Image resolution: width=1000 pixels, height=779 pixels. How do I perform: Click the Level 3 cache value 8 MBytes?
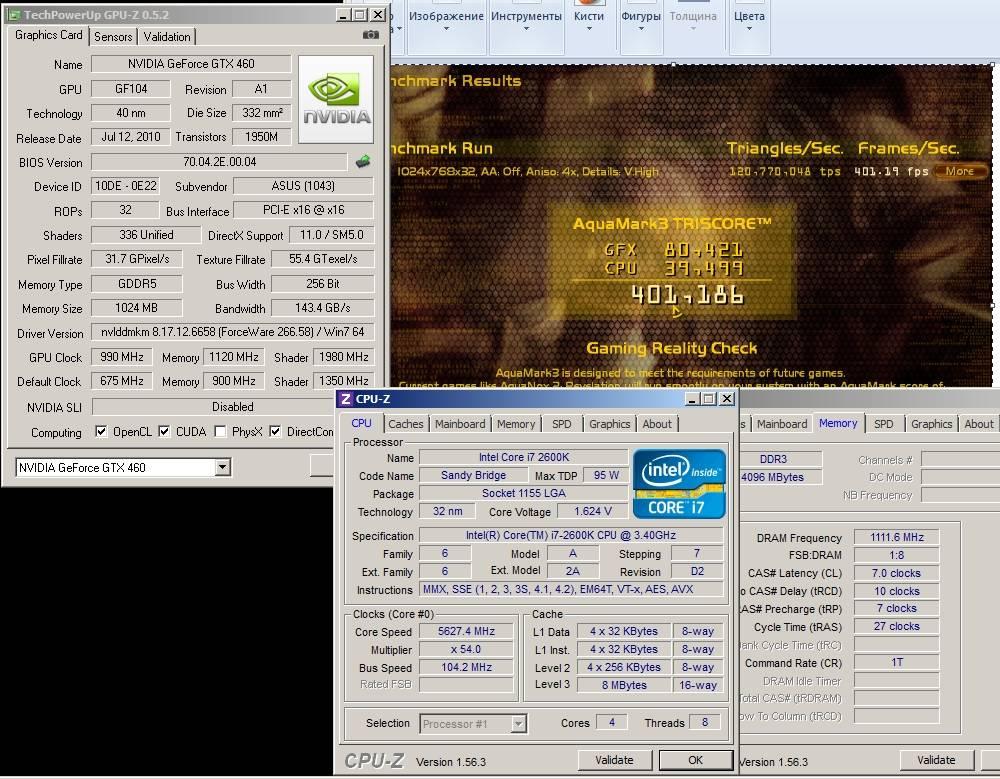624,685
